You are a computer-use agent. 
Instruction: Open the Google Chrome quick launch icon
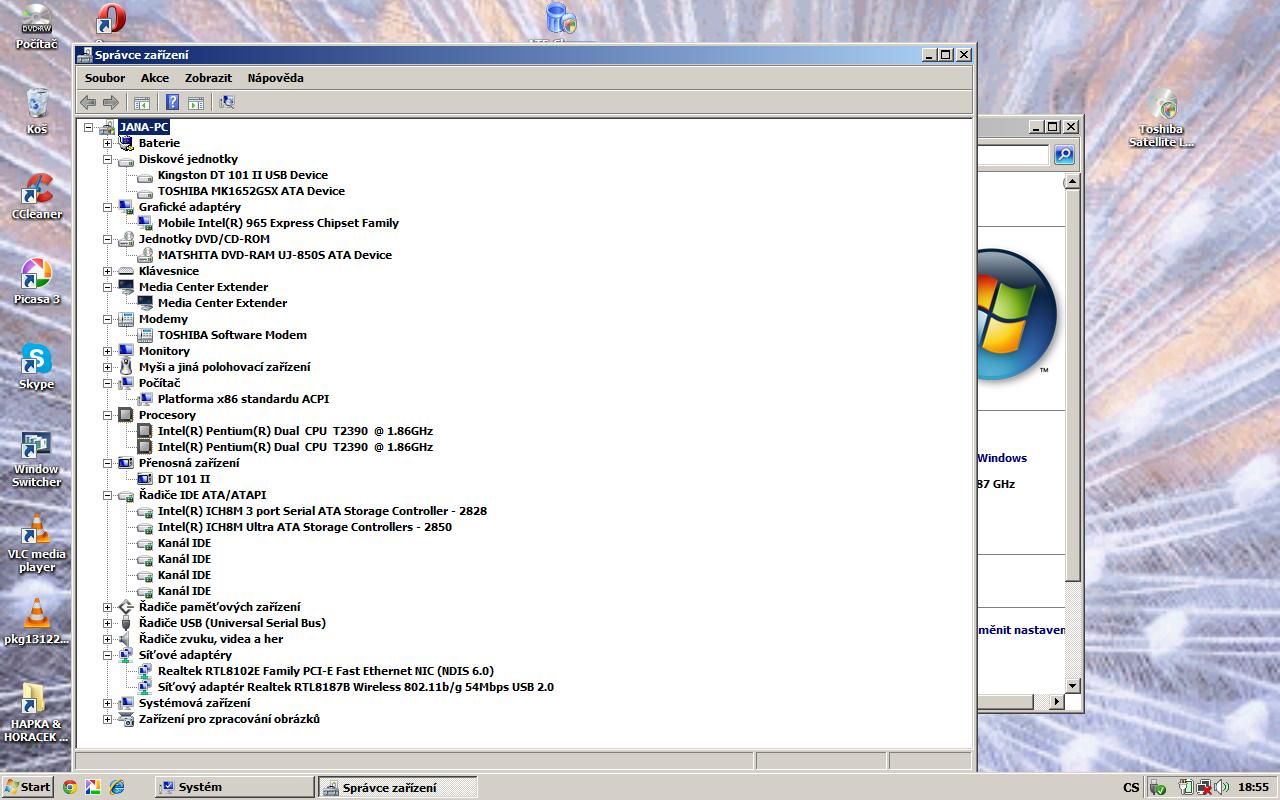click(x=70, y=787)
